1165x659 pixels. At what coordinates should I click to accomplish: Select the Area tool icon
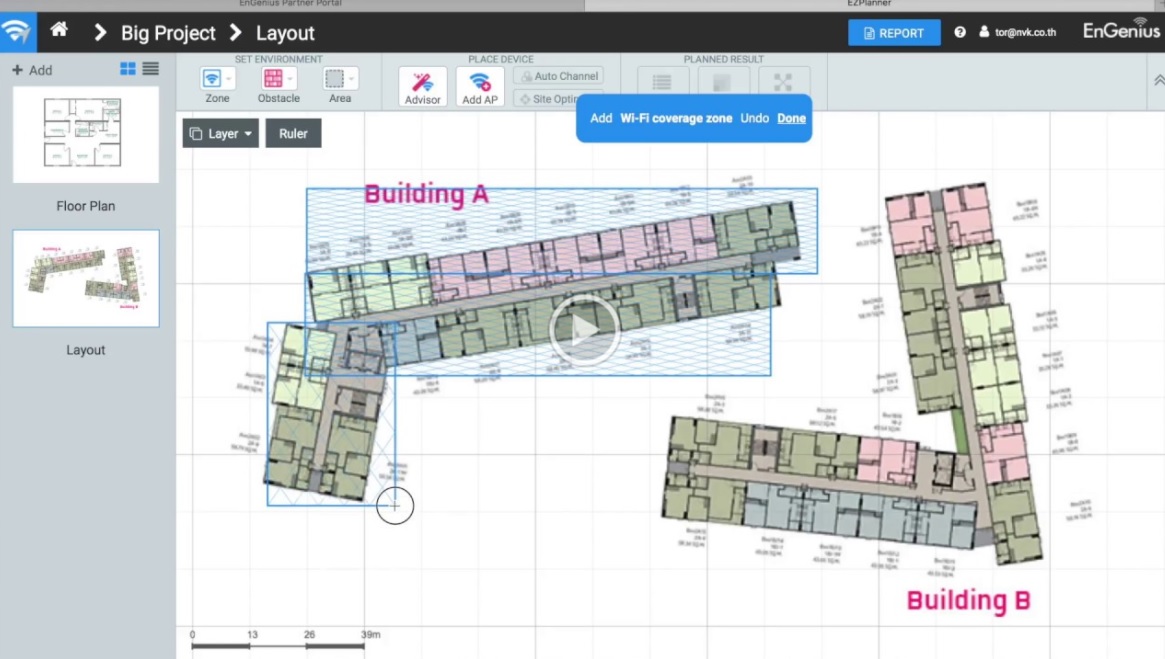[x=334, y=78]
